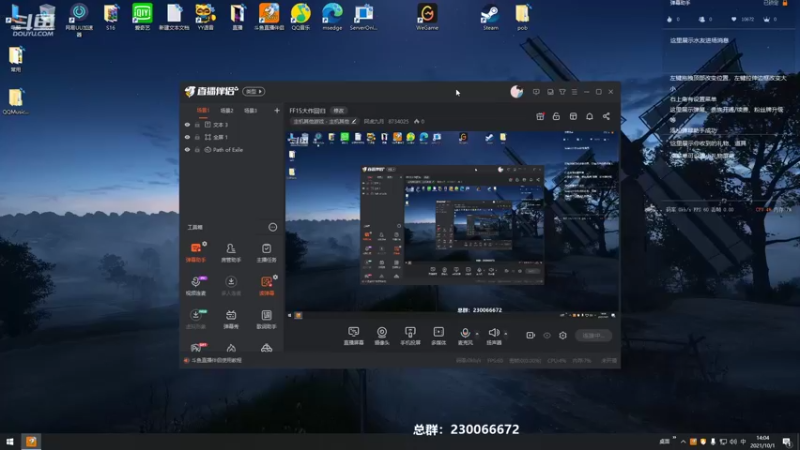Click the bell notification icon in room header
The width and height of the screenshot is (800, 450).
pos(589,116)
